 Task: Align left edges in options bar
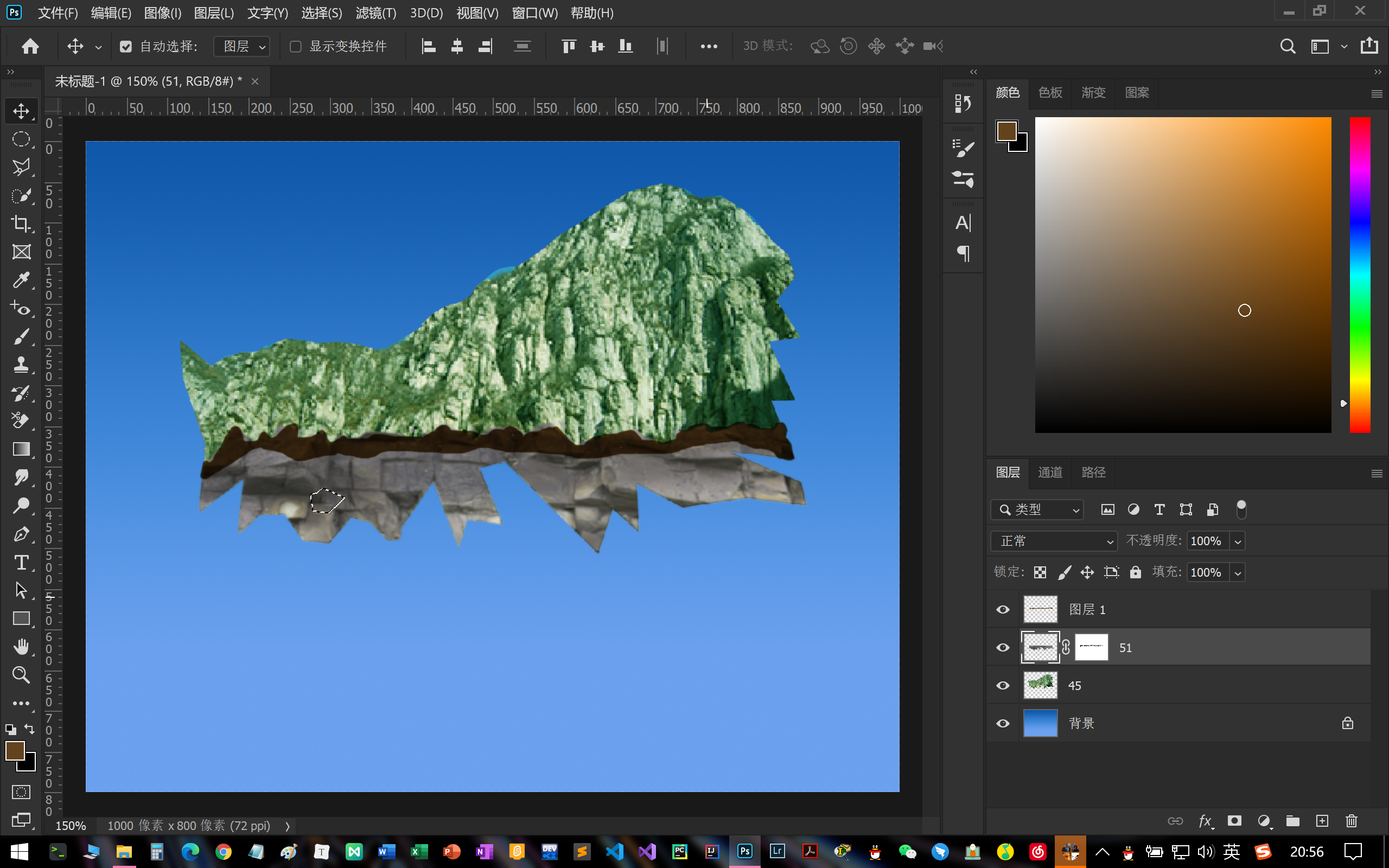429,46
